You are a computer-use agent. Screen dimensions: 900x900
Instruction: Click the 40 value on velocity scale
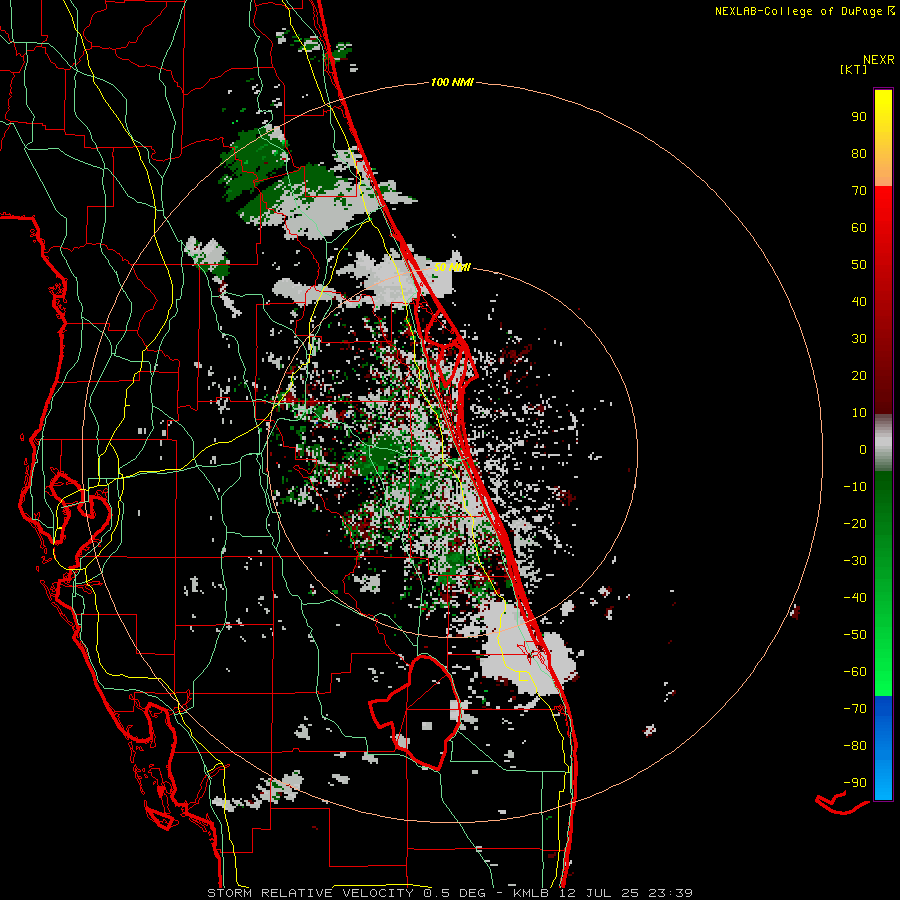coord(859,301)
